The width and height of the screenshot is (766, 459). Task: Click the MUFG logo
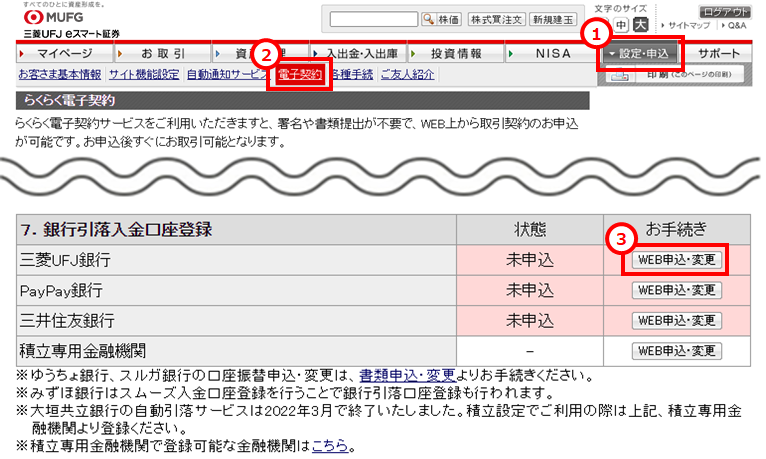(x=54, y=17)
